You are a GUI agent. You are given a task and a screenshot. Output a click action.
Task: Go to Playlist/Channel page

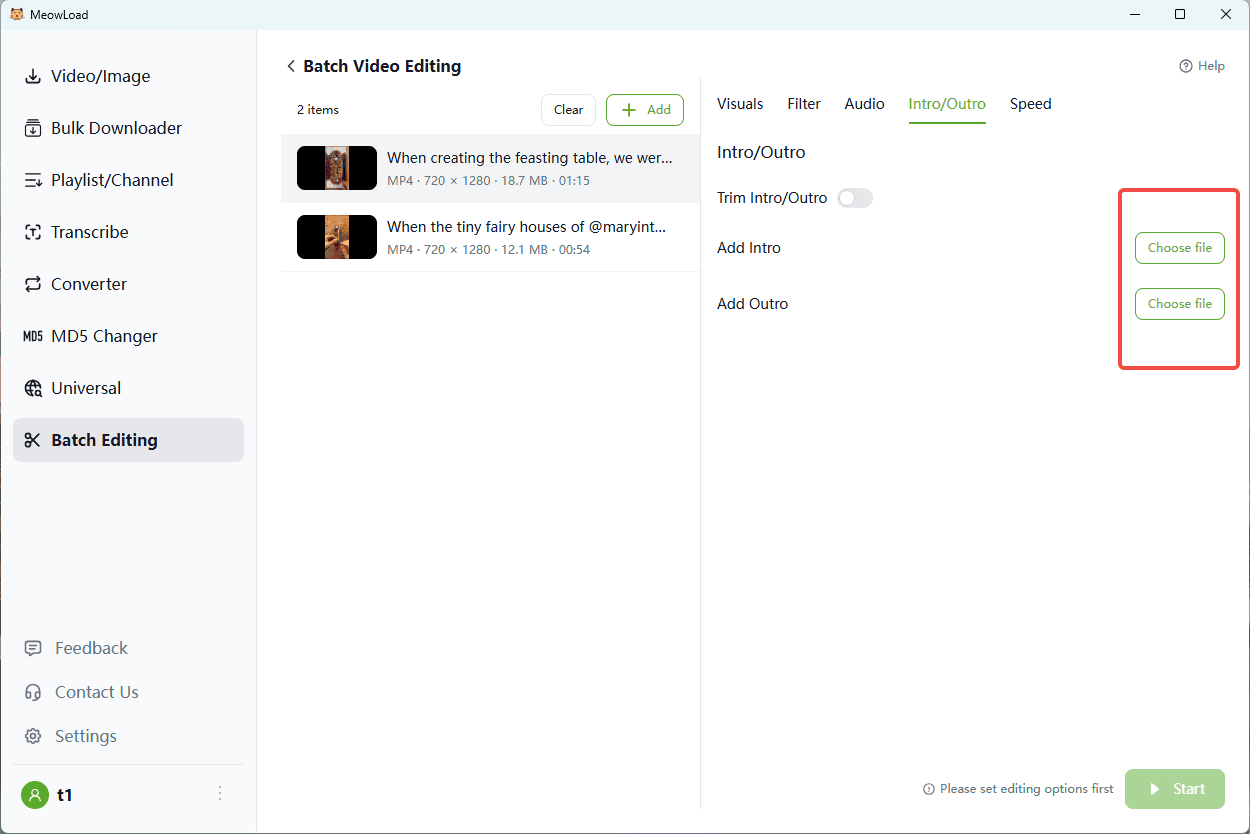(x=112, y=180)
